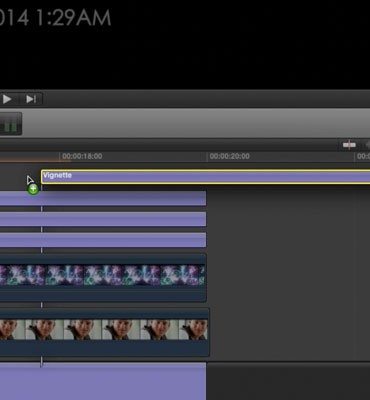Click the header bar of the sparkle clip
This screenshot has width=370, height=400.
[103, 259]
